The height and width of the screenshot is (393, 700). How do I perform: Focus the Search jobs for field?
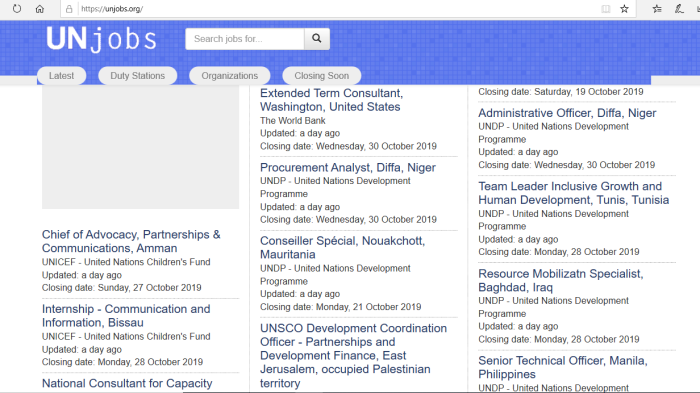245,39
